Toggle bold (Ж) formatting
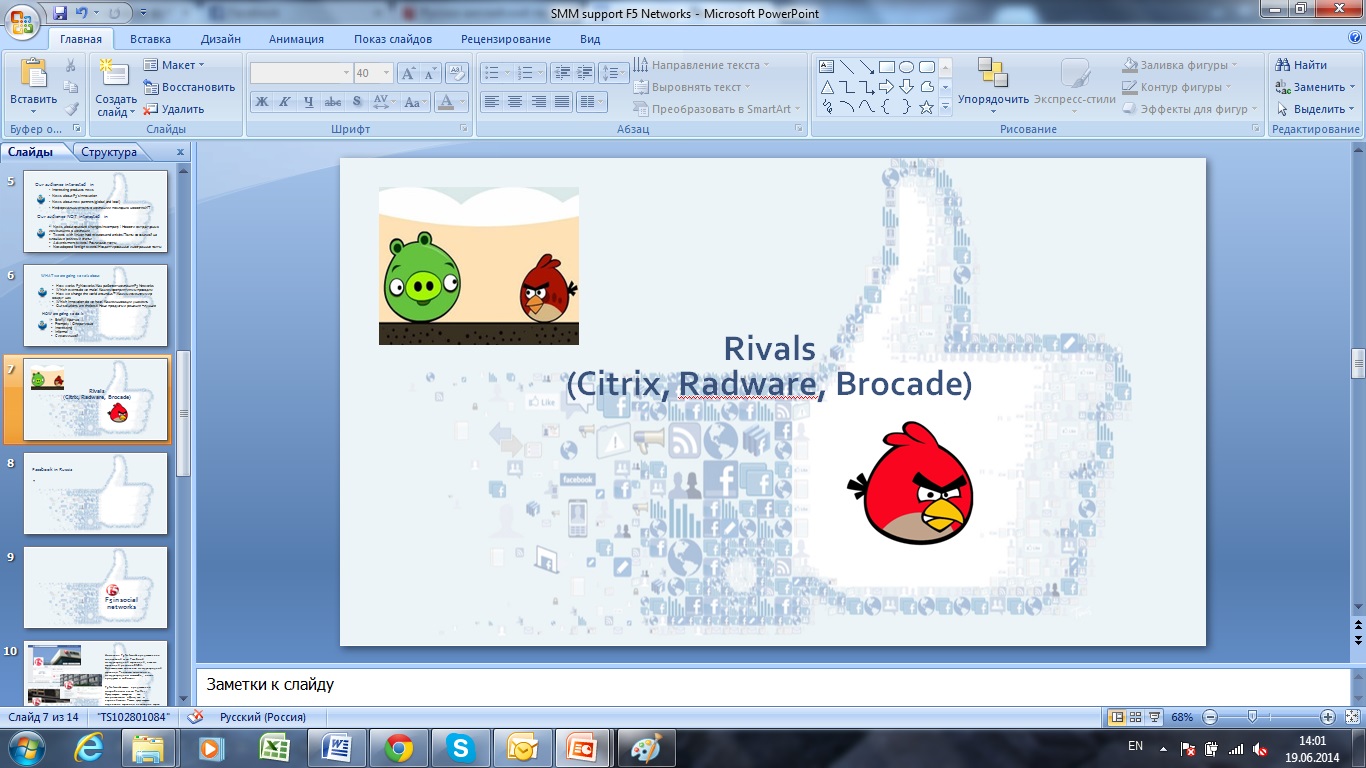 point(262,102)
